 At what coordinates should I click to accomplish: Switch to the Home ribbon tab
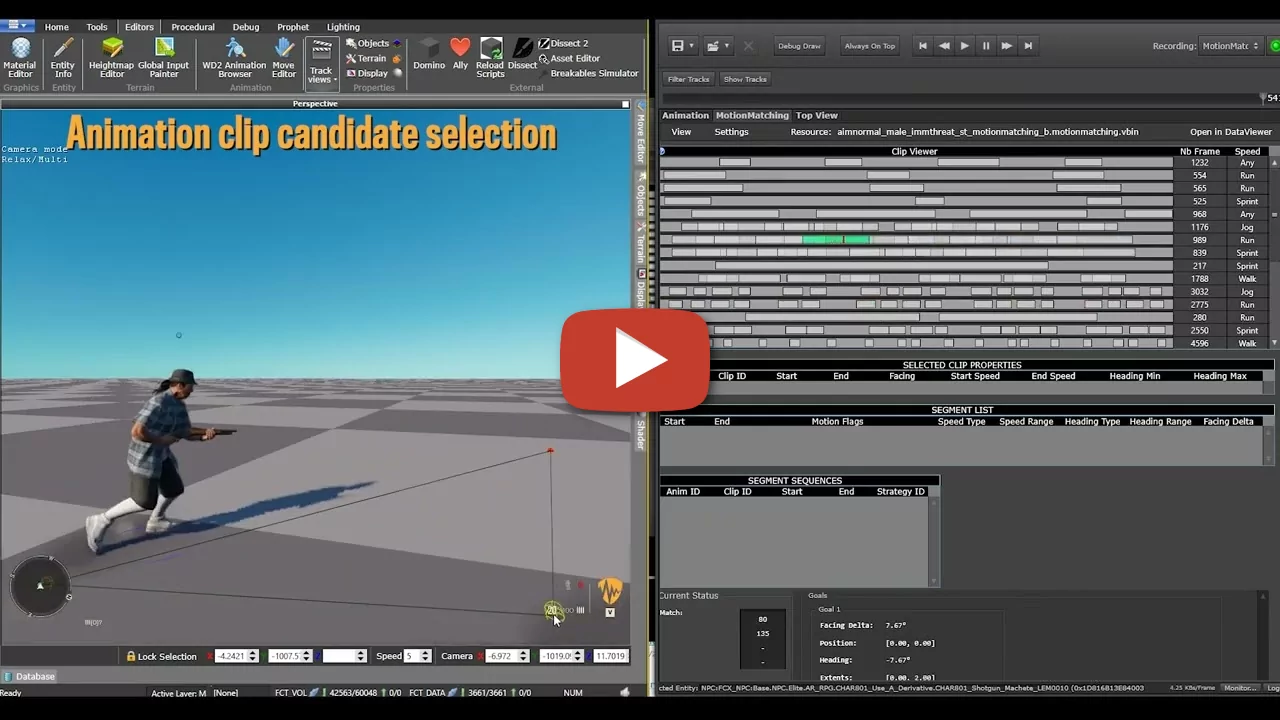(57, 27)
